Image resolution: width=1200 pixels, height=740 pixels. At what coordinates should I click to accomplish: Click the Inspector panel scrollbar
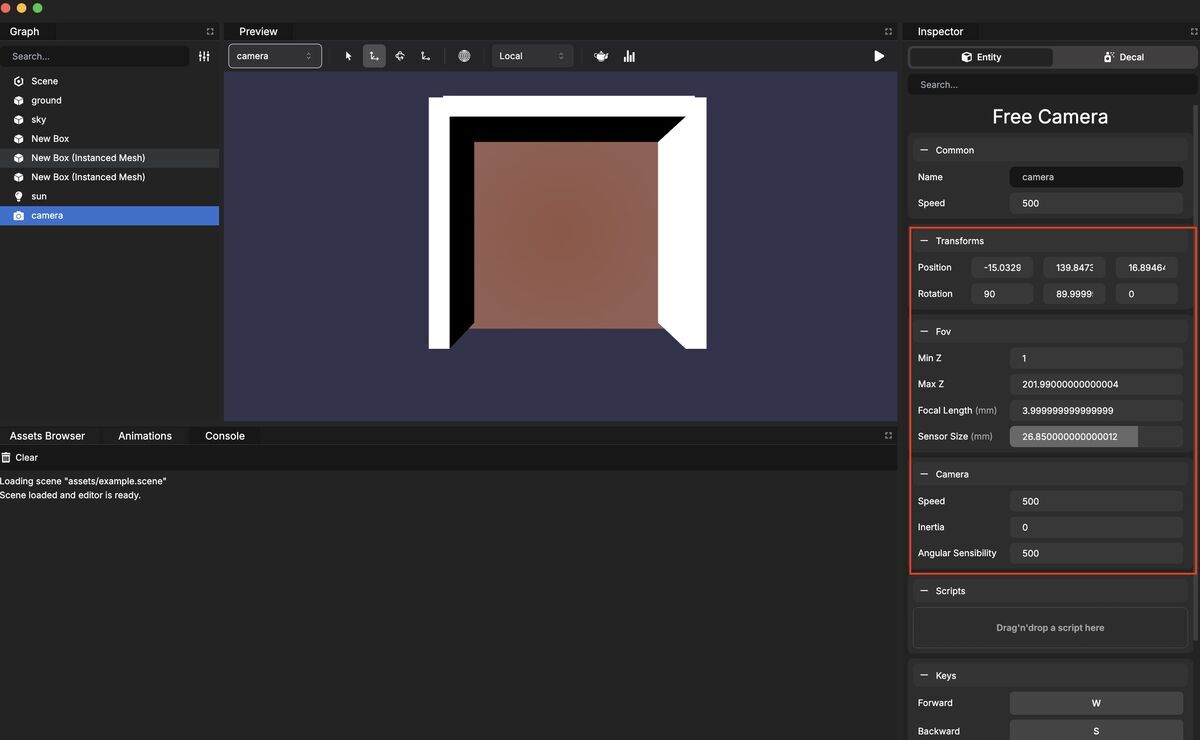point(1196,372)
